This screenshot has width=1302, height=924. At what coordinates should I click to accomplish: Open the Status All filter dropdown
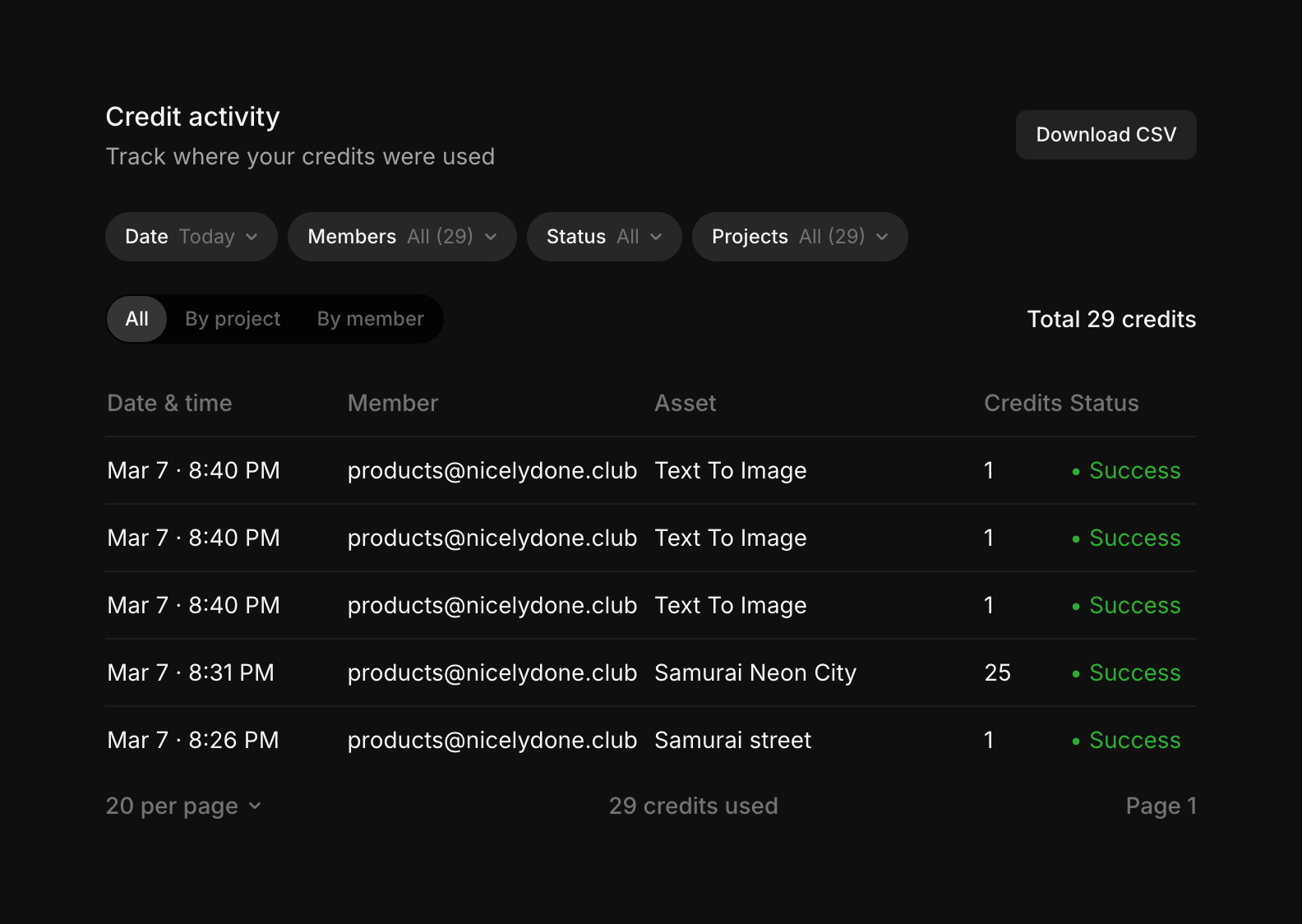[x=603, y=237]
